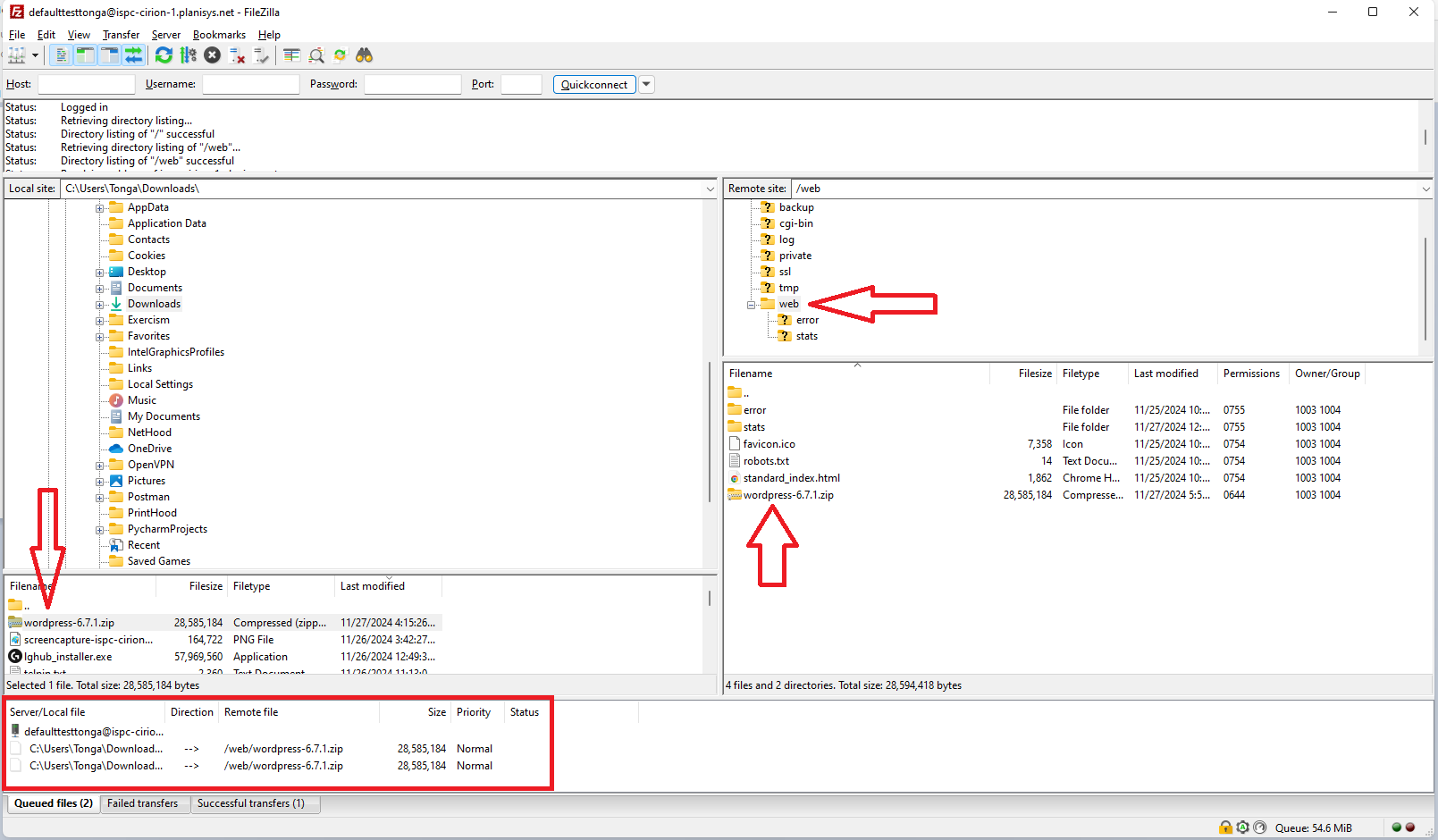This screenshot has height=840, width=1438.
Task: Open the View menu
Action: pyautogui.click(x=79, y=35)
